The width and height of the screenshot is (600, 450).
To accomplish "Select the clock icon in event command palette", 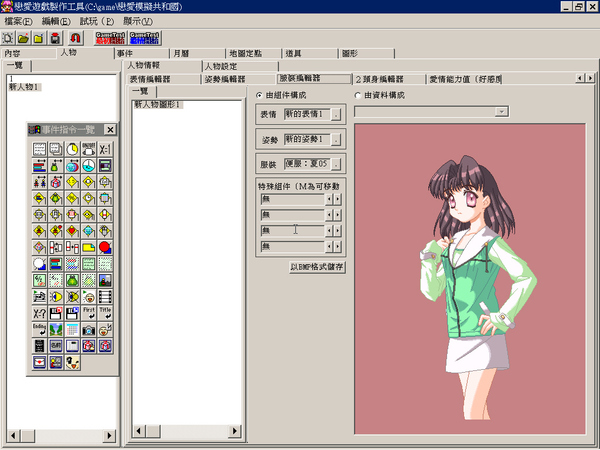I will click(72, 149).
